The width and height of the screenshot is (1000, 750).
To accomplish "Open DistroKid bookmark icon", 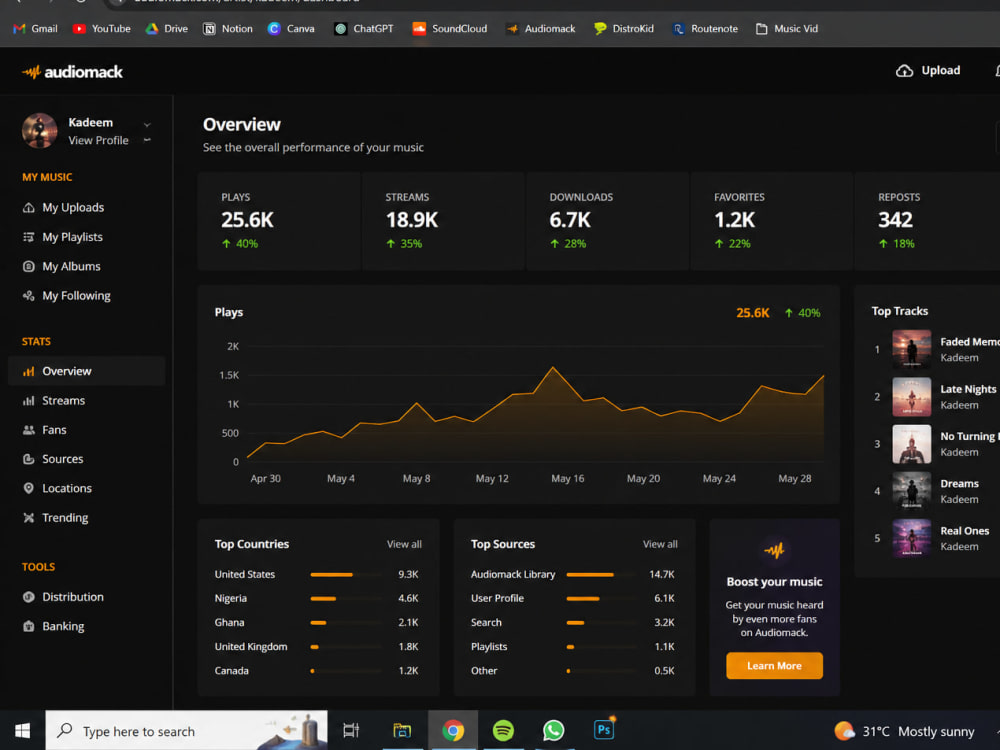I will pos(600,29).
